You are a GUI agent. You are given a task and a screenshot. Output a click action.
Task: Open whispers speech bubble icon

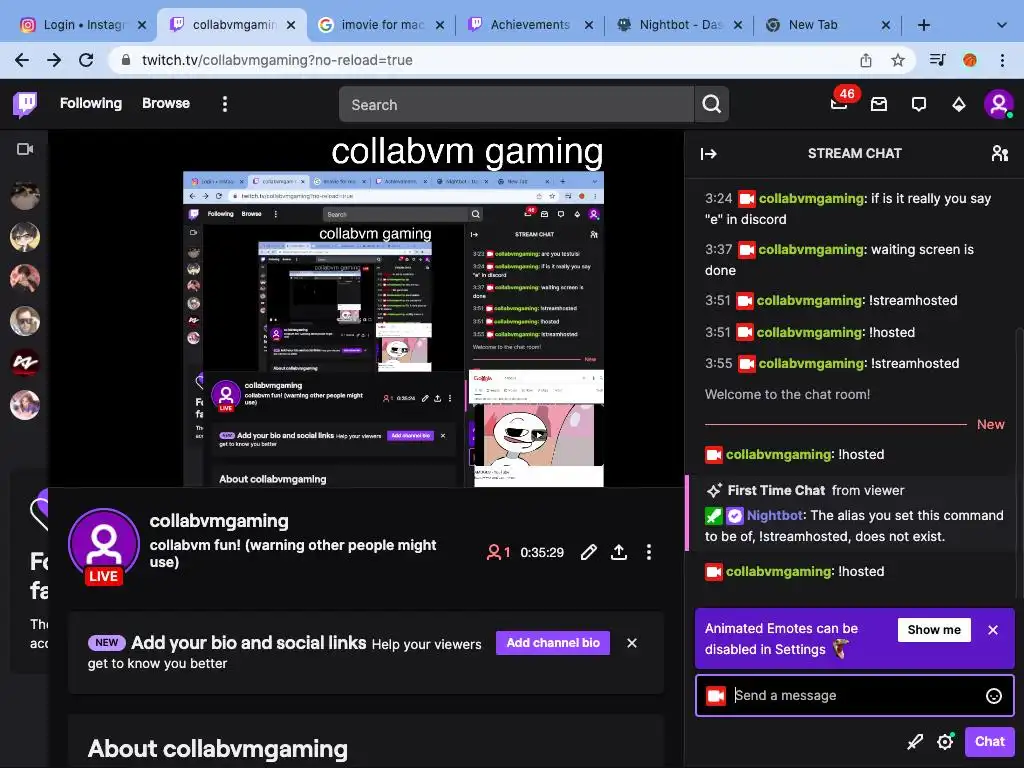pos(919,104)
